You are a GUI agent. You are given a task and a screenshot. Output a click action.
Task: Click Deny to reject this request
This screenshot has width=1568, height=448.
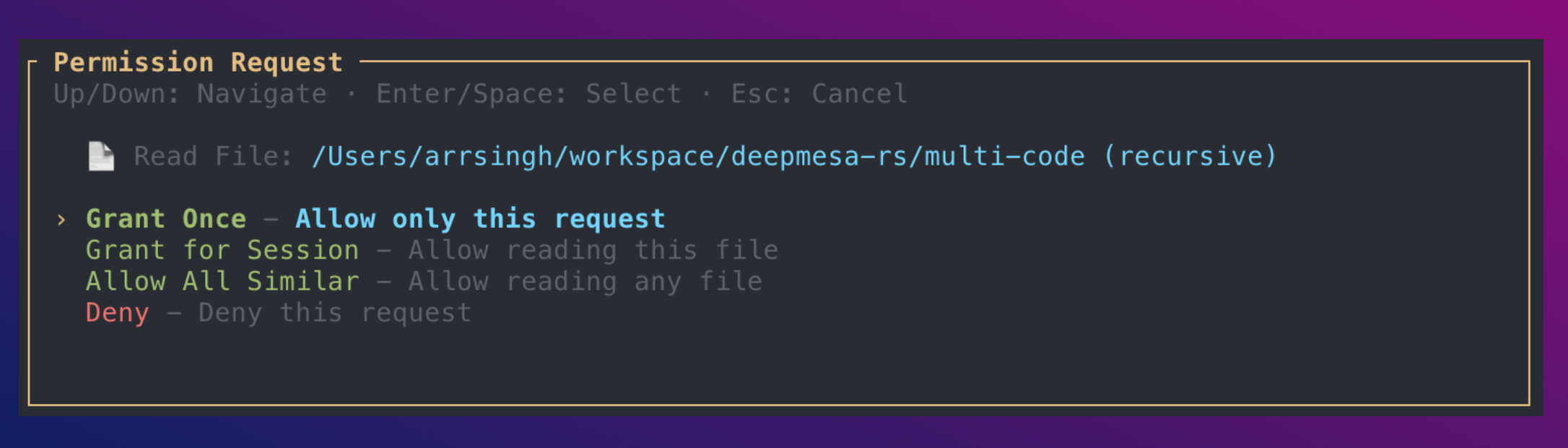(116, 312)
